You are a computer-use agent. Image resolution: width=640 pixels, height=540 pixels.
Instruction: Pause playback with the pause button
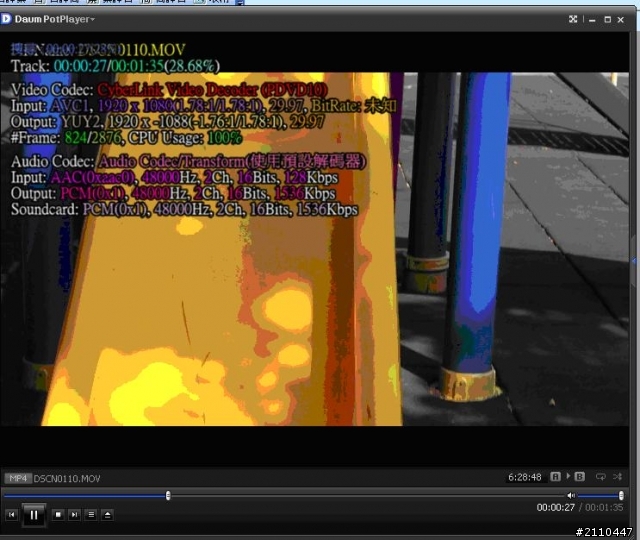34,515
